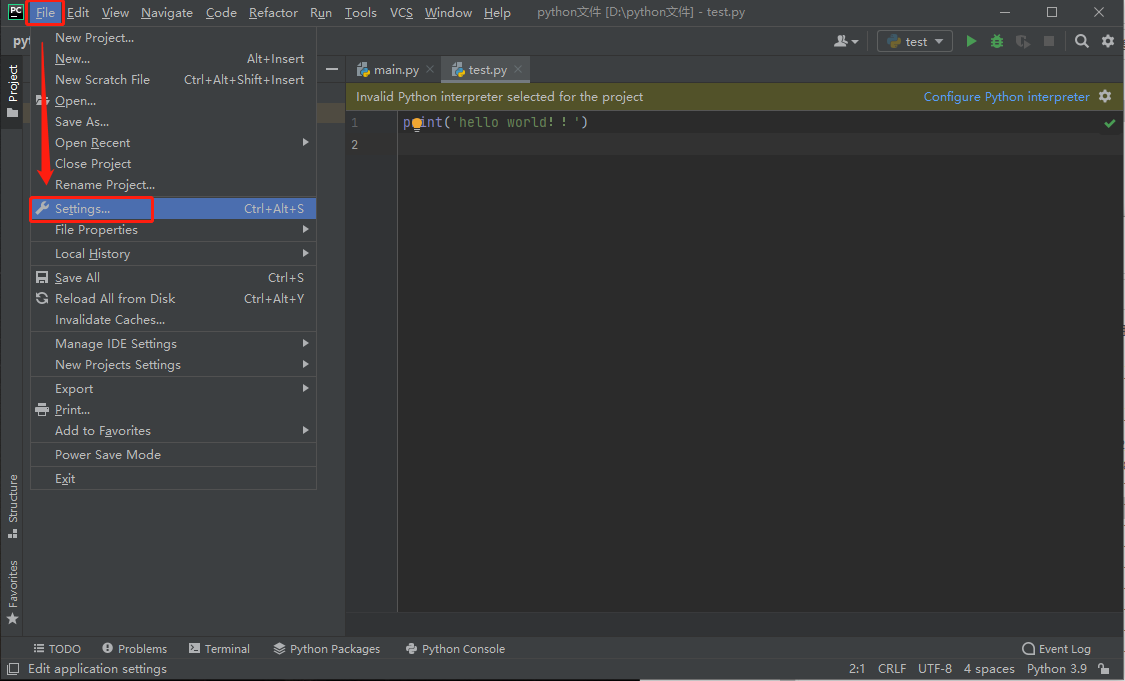Choose Save All menu item
The height and width of the screenshot is (681, 1125).
click(x=173, y=277)
